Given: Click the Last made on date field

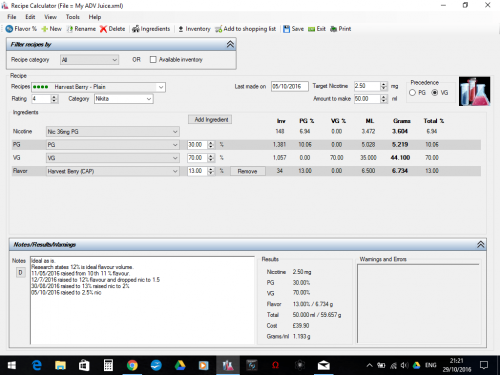Looking at the screenshot, I should pos(290,87).
